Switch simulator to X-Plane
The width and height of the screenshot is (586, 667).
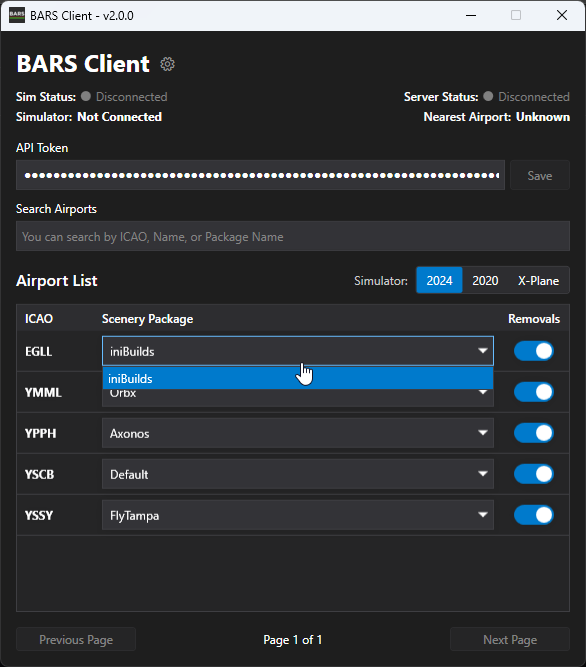[x=538, y=280]
